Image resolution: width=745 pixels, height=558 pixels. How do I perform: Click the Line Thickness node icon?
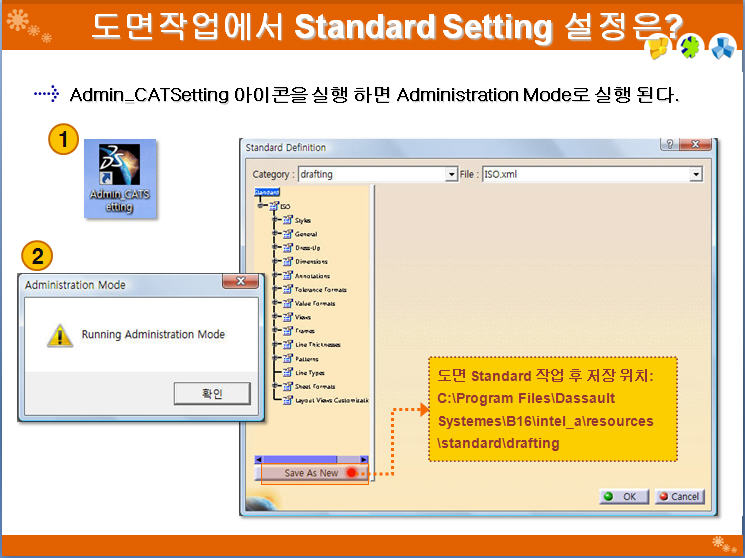pos(287,345)
